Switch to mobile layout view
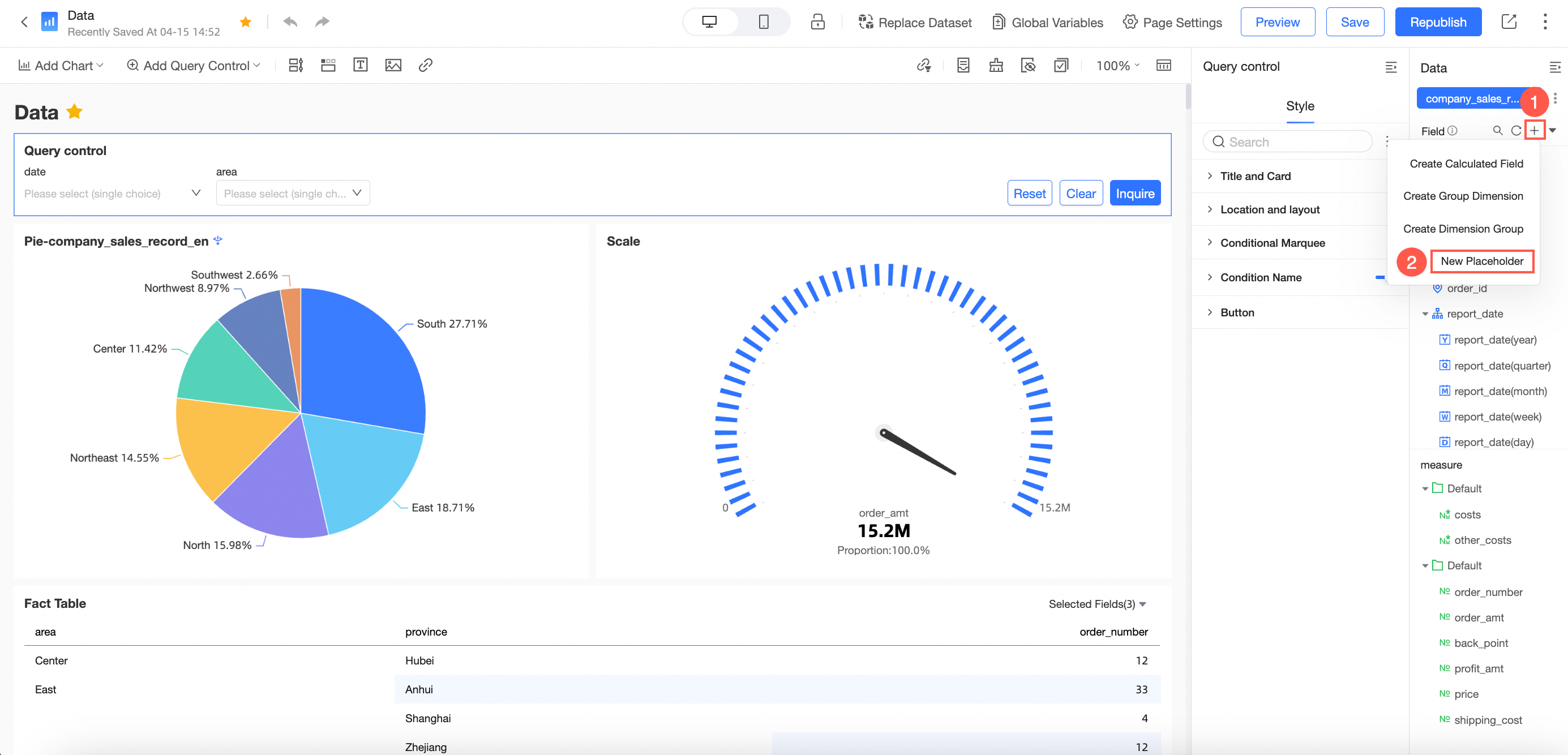The width and height of the screenshot is (1568, 755). pyautogui.click(x=763, y=22)
